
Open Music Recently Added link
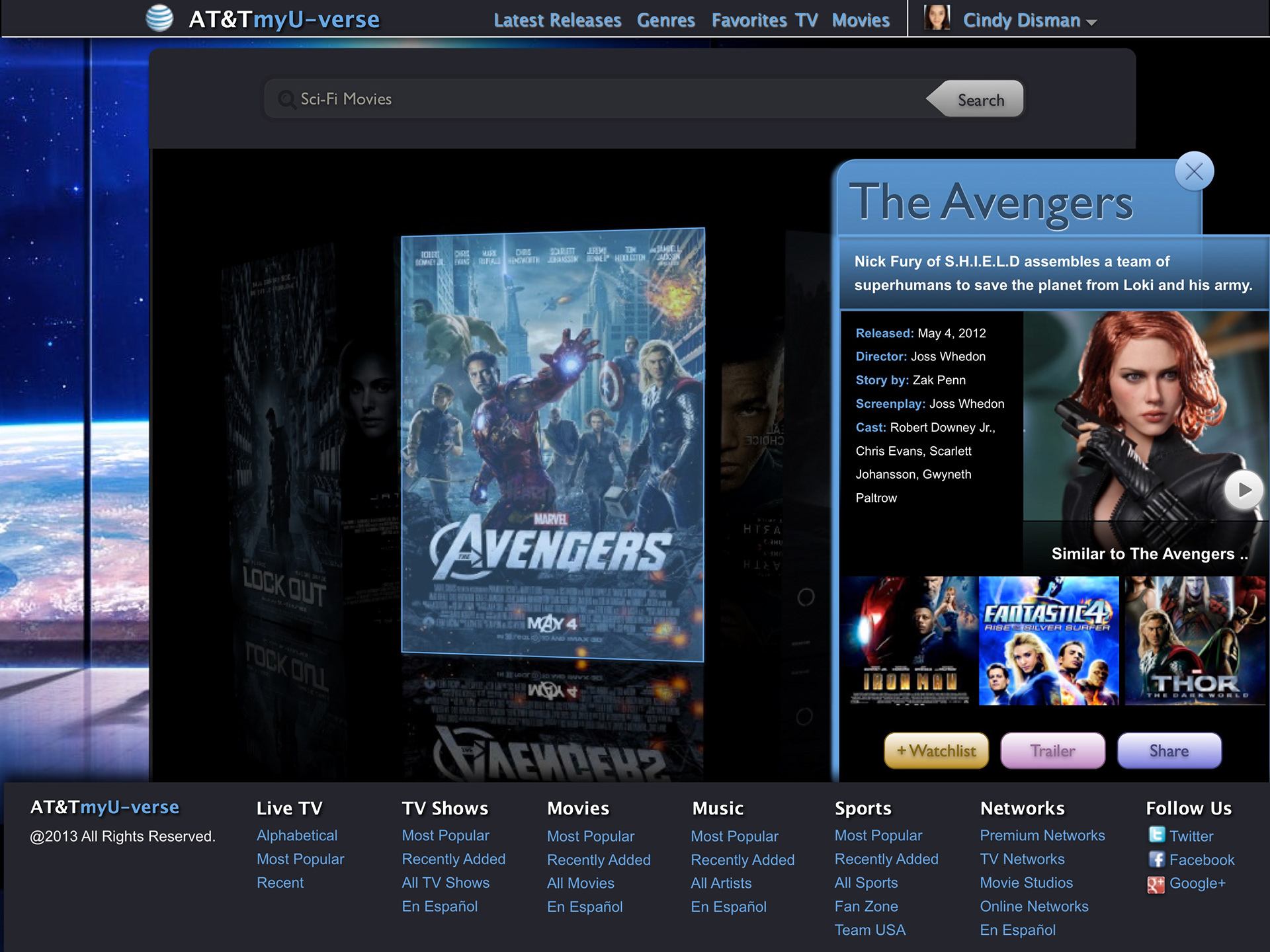742,860
